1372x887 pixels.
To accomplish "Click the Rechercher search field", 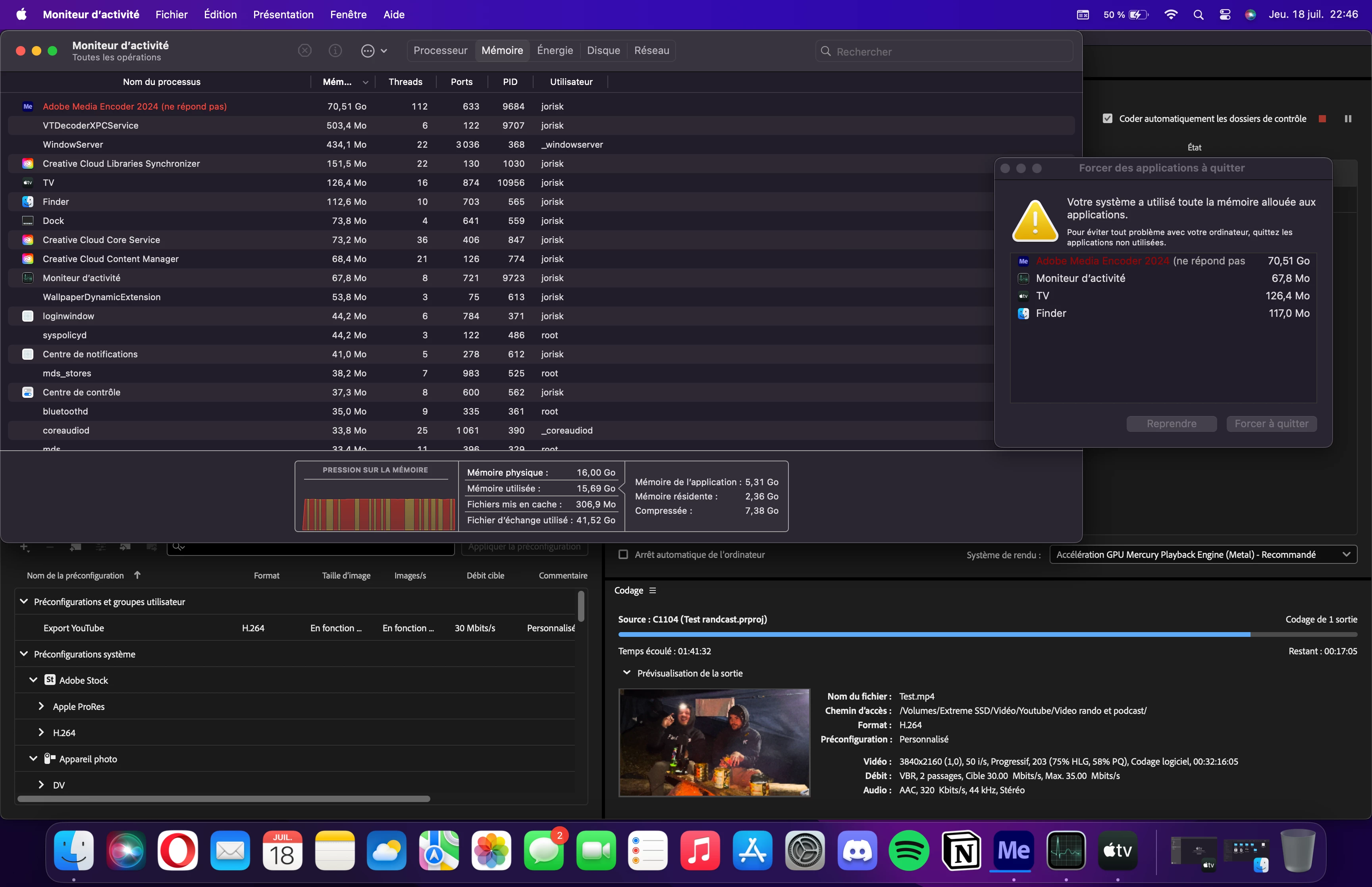I will point(944,51).
